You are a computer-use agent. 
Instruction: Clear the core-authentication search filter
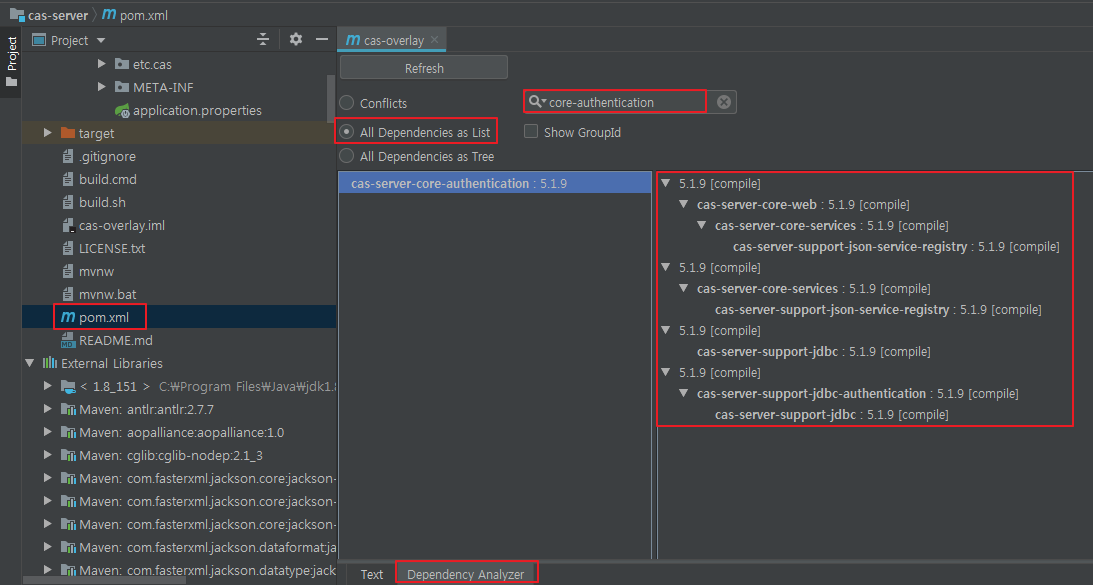click(x=724, y=102)
